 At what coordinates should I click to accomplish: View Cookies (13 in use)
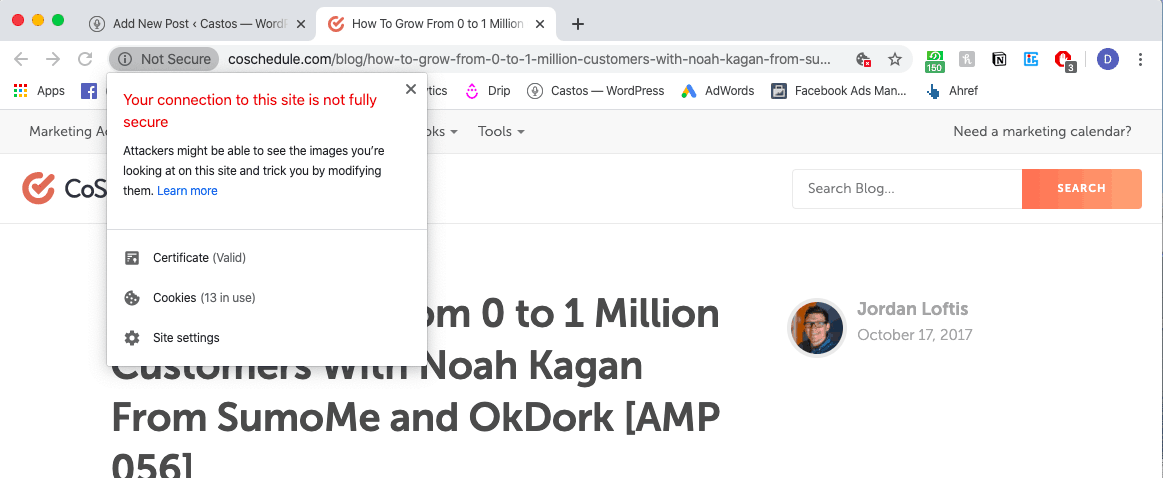click(203, 298)
